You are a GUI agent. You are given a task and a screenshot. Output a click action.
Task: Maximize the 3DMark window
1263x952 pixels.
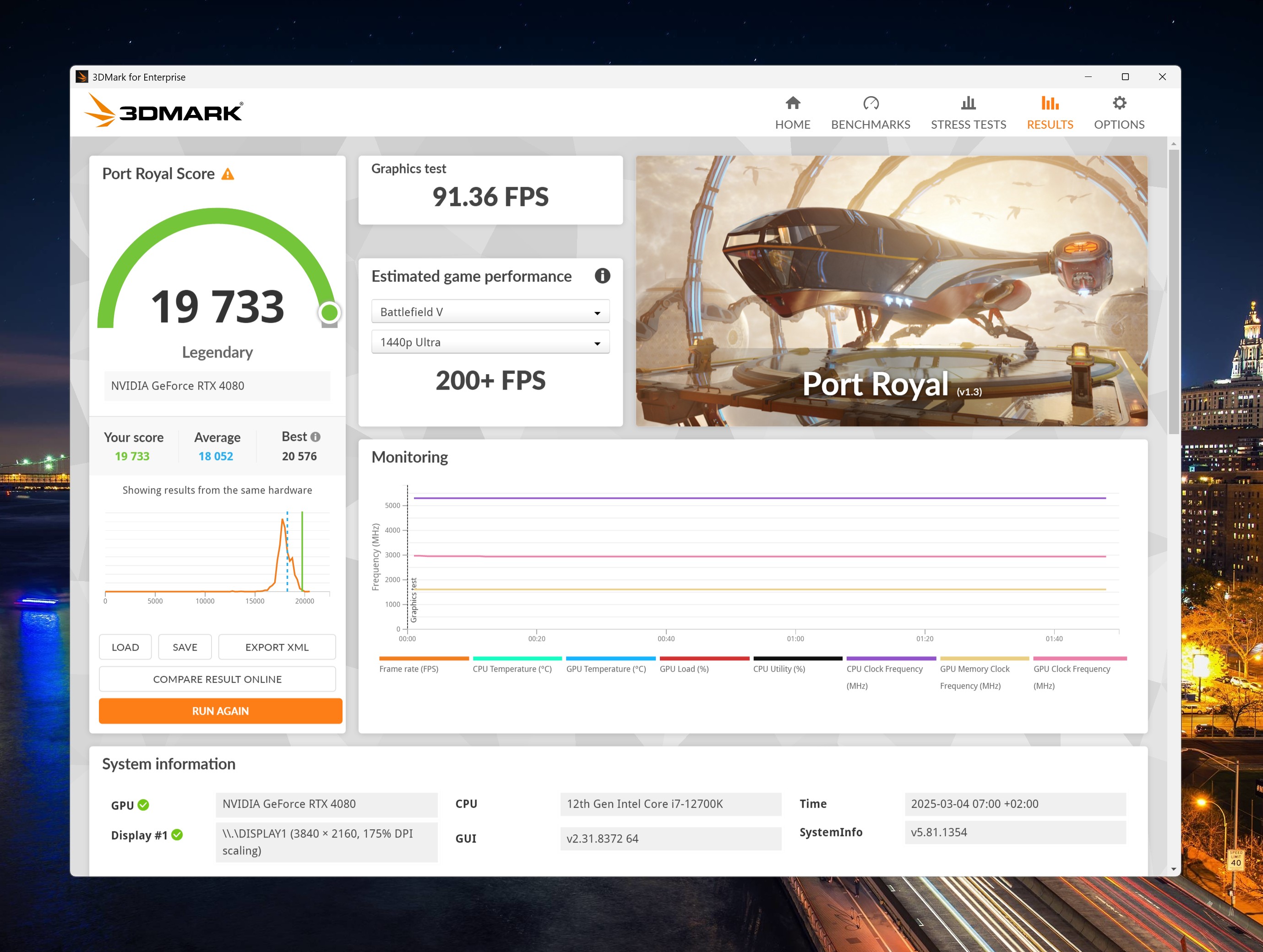pyautogui.click(x=1125, y=76)
